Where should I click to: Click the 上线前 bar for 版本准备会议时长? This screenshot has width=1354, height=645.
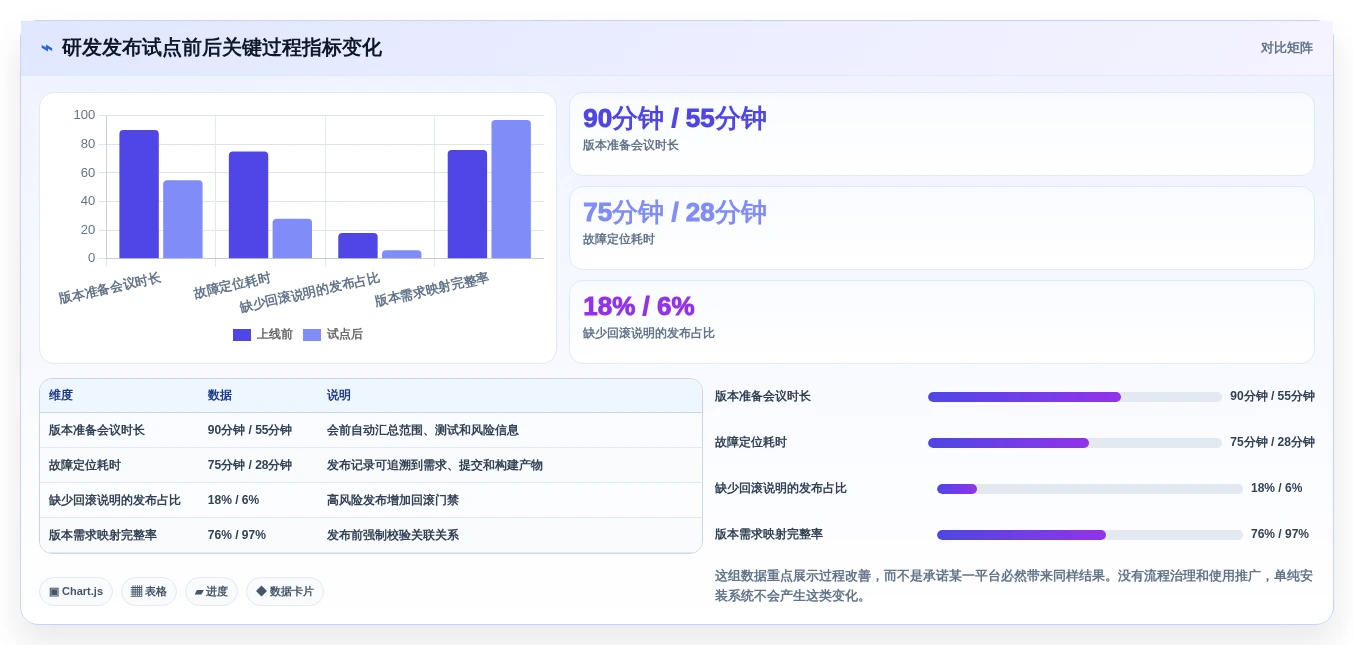(x=139, y=194)
